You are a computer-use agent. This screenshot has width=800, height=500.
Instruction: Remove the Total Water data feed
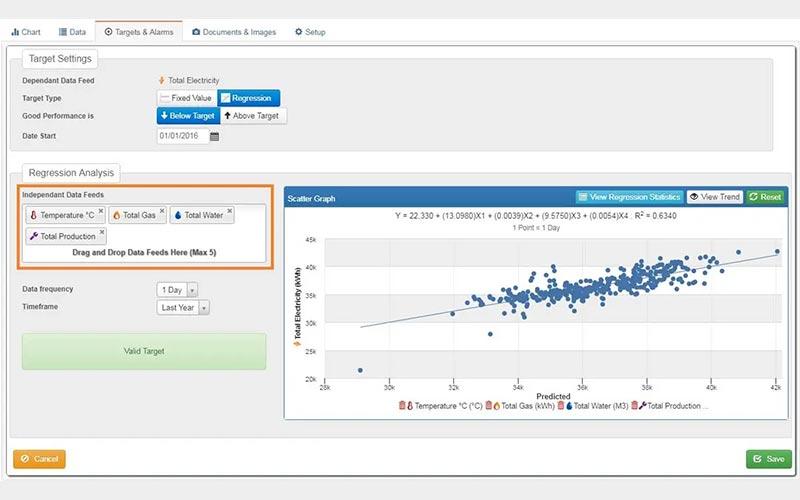pyautogui.click(x=230, y=211)
